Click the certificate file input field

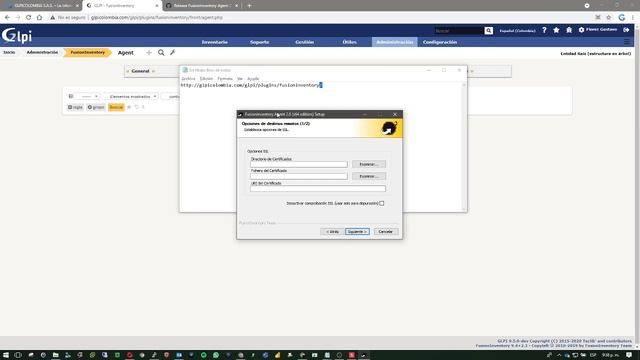click(x=299, y=176)
